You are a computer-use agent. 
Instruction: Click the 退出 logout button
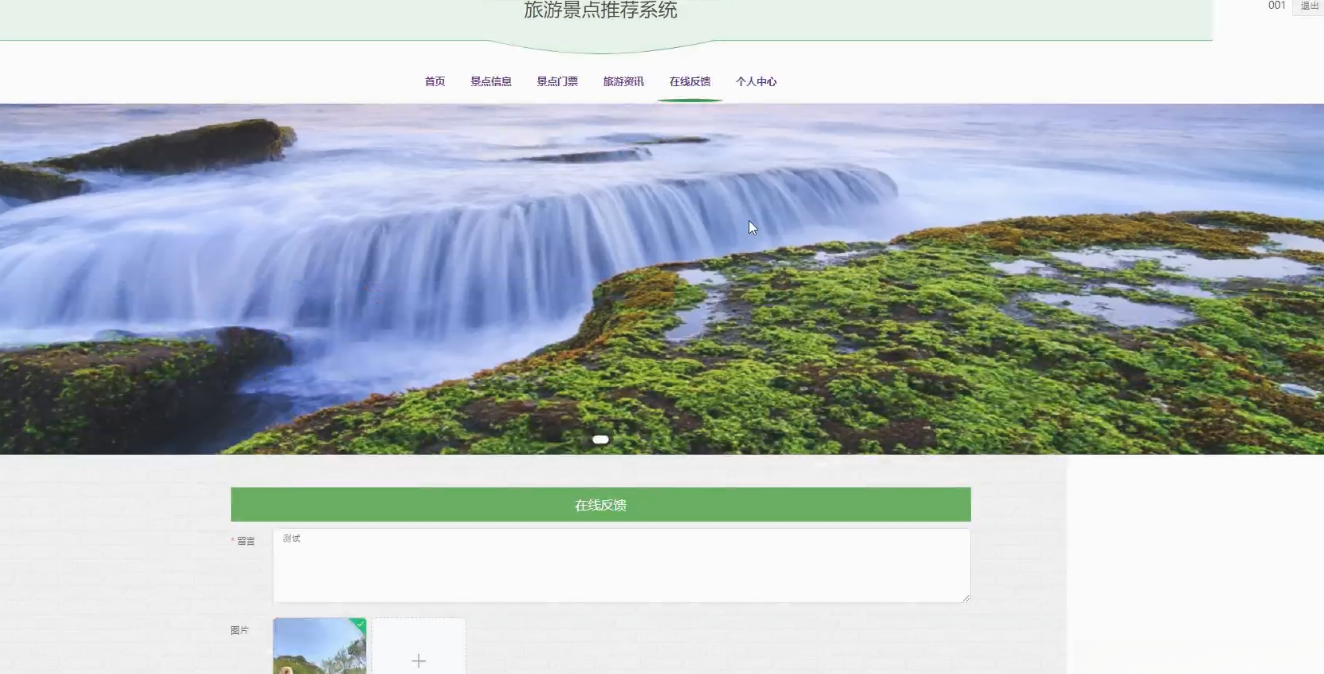(1309, 6)
